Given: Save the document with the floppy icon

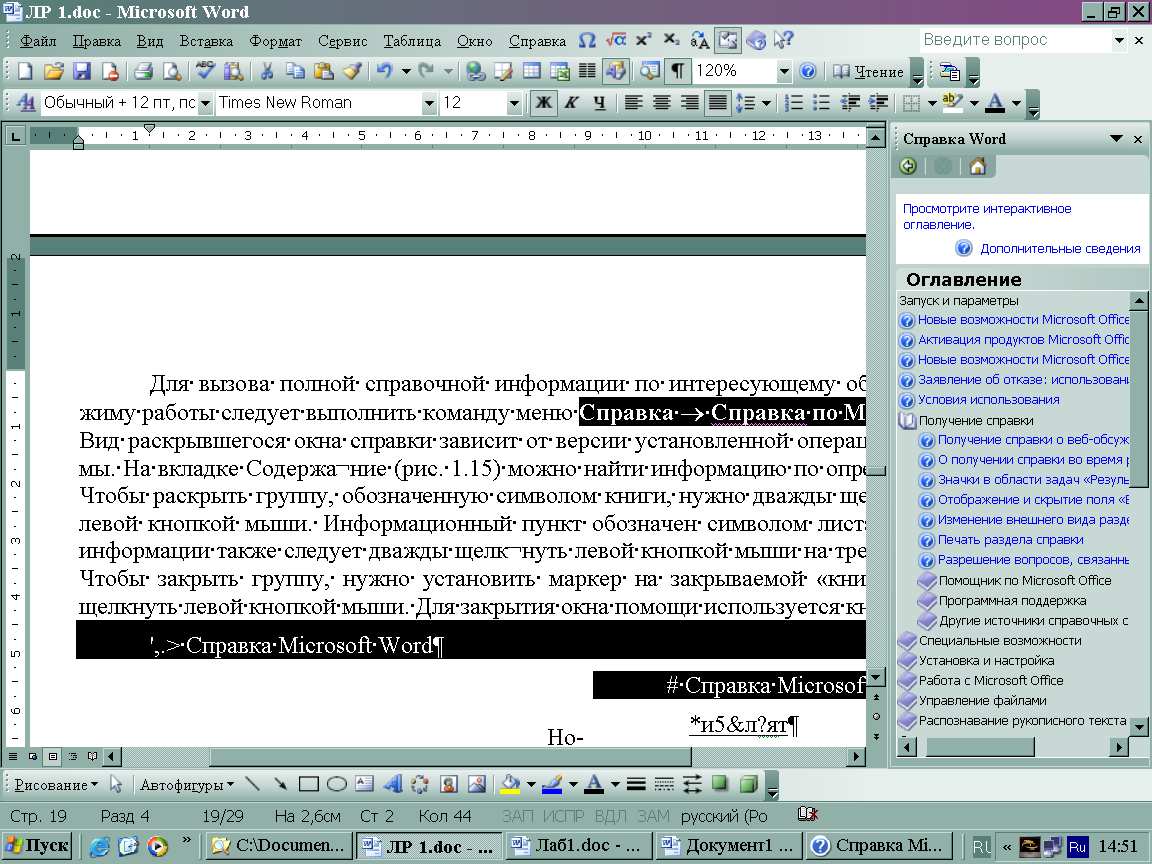Looking at the screenshot, I should click(82, 71).
